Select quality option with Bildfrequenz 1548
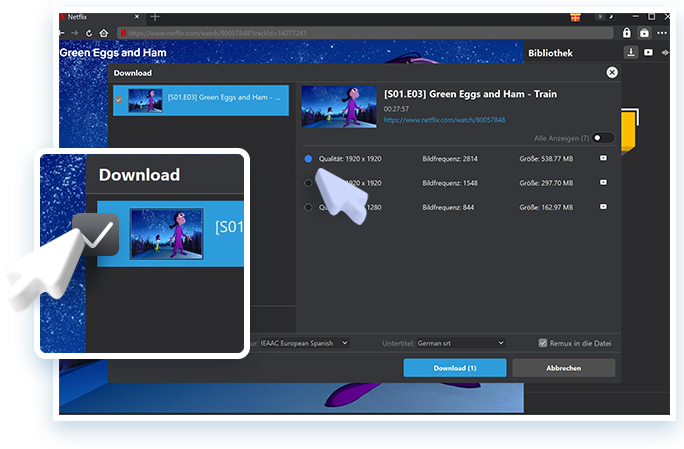This screenshot has height=449, width=684. tap(308, 183)
